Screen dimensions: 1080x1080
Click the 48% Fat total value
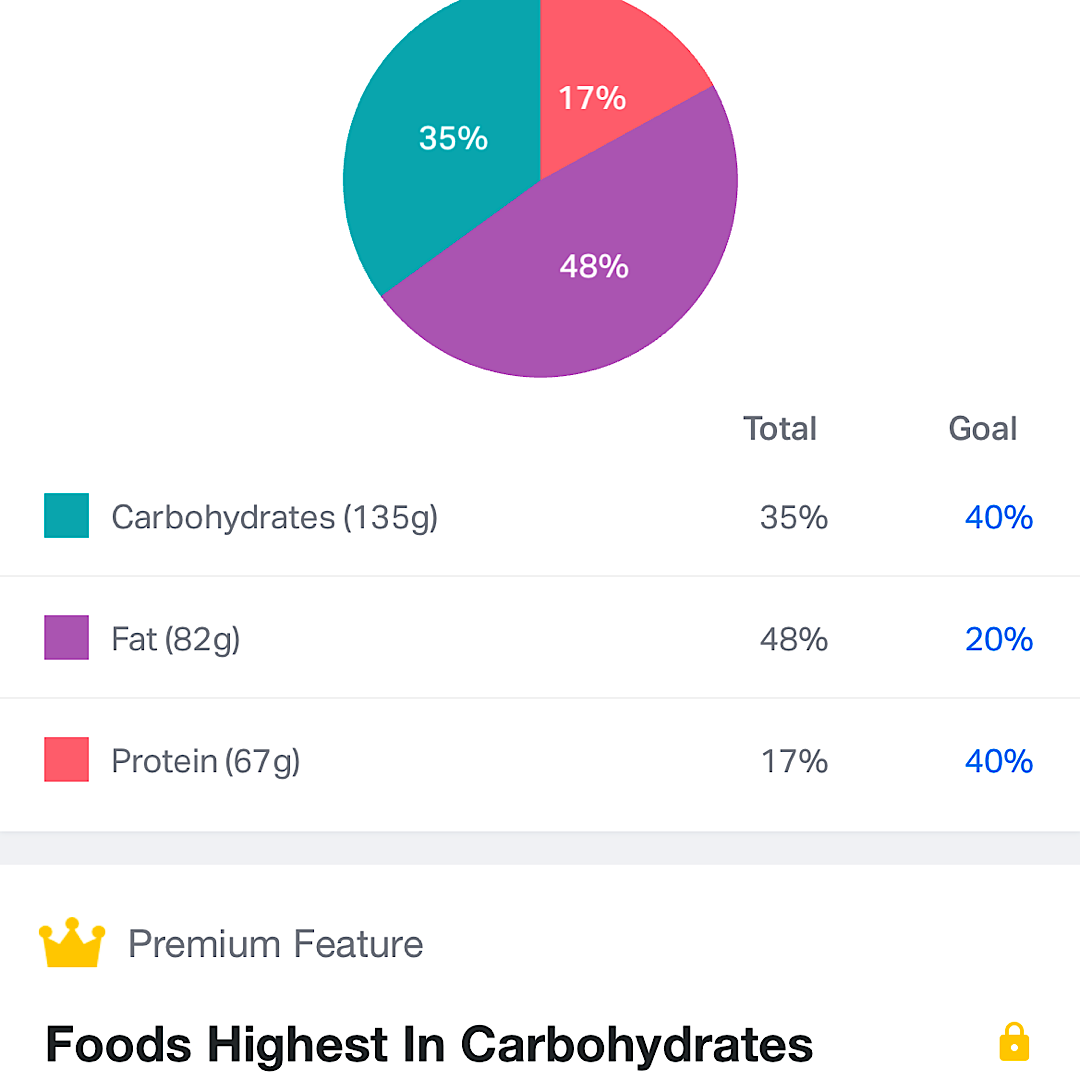point(794,639)
